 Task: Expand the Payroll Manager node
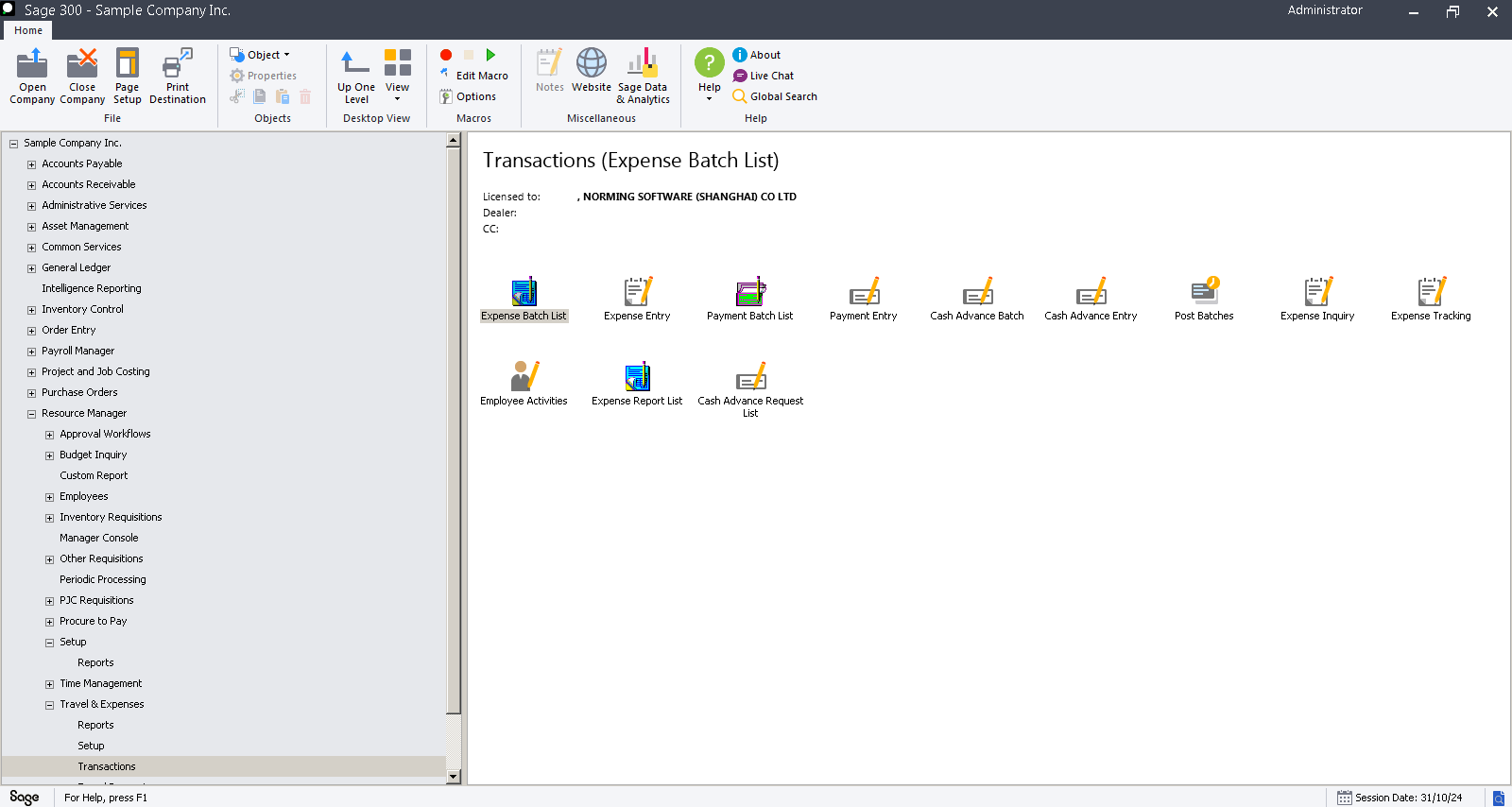point(31,352)
